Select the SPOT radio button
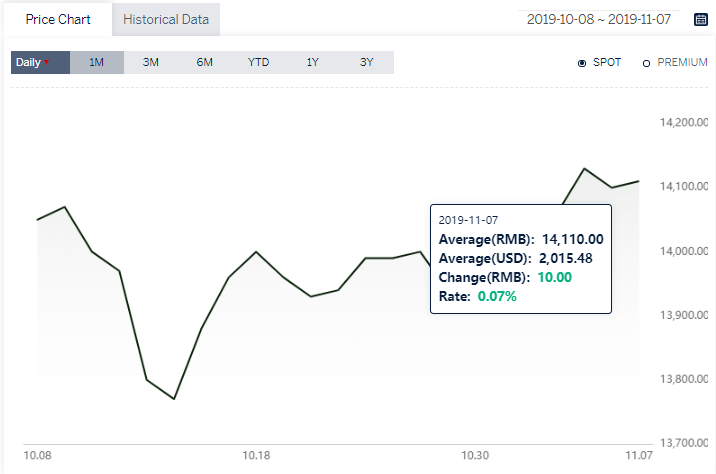 (x=582, y=63)
